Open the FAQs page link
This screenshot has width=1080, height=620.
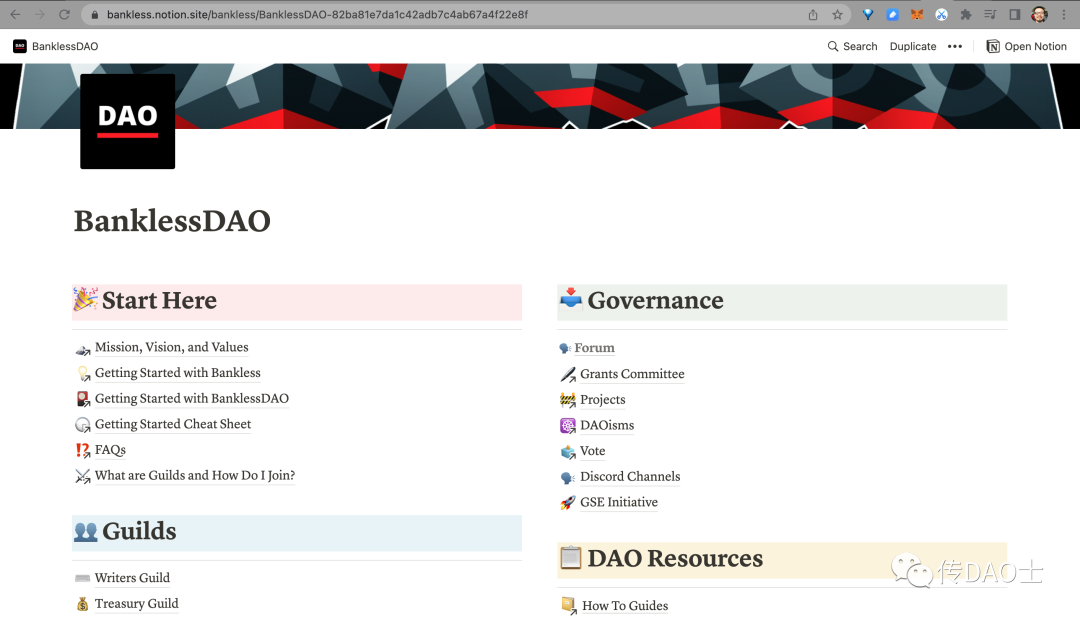click(110, 450)
